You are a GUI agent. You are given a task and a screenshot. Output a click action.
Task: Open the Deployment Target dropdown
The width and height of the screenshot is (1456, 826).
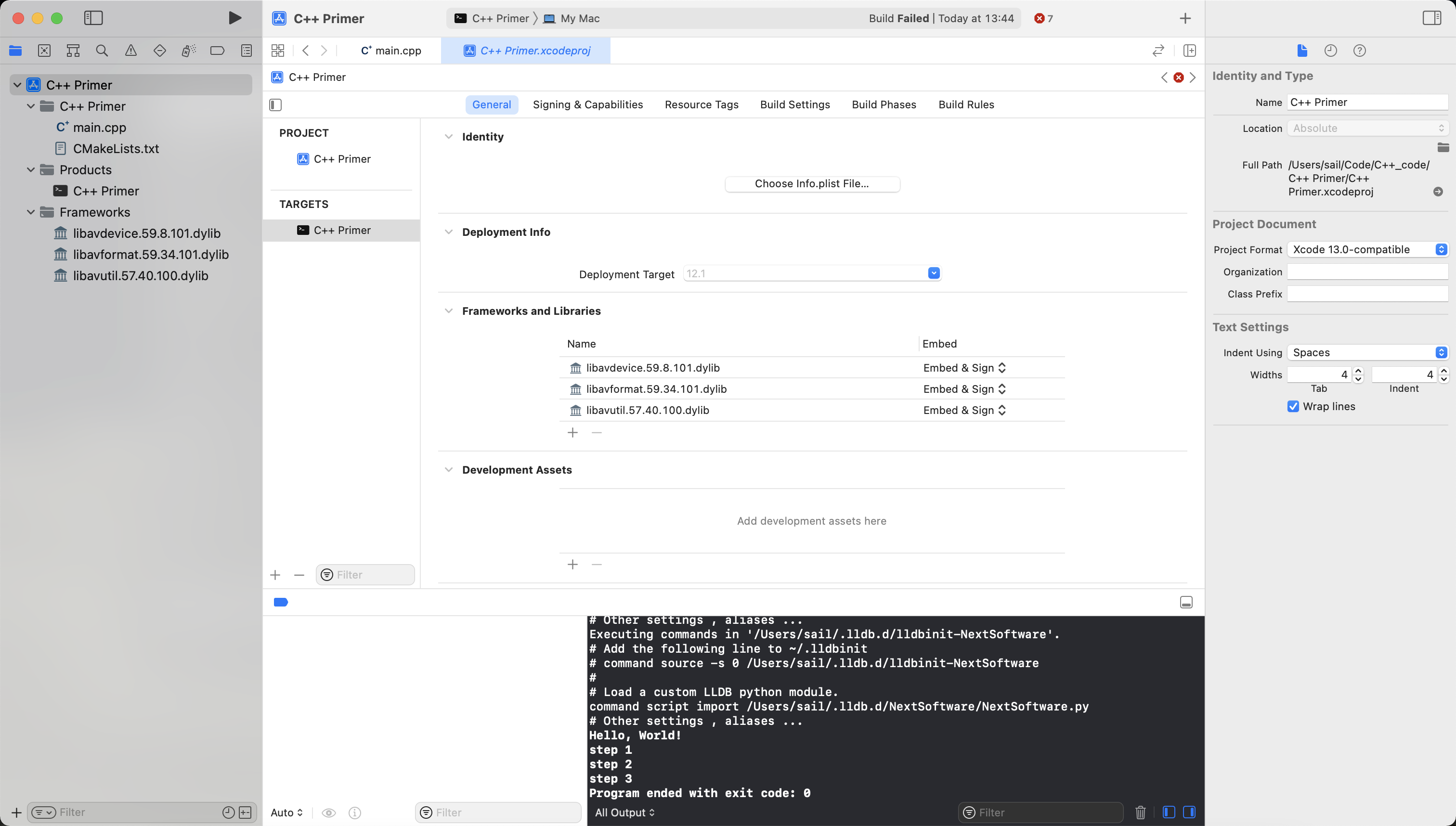tap(934, 273)
